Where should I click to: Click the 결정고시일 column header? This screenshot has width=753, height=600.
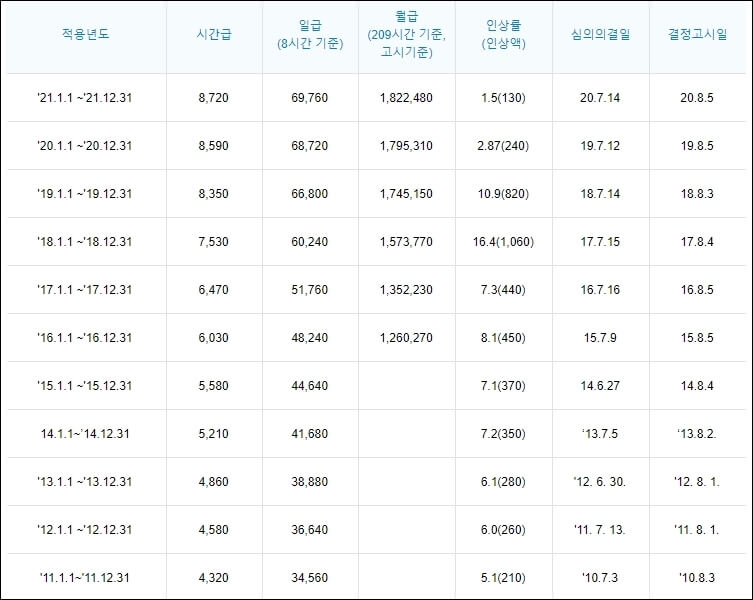pyautogui.click(x=697, y=34)
